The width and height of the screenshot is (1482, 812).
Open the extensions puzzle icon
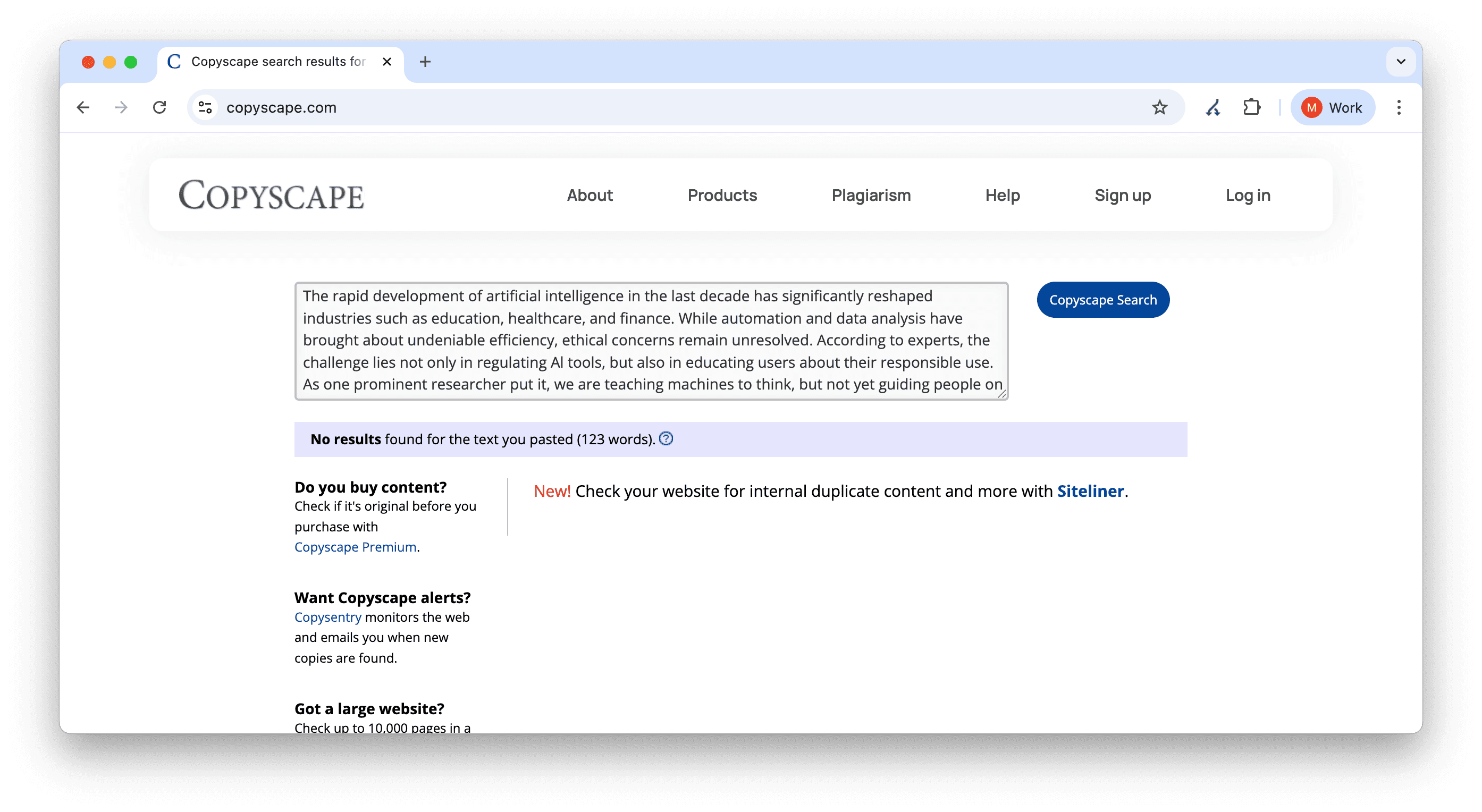point(1251,107)
